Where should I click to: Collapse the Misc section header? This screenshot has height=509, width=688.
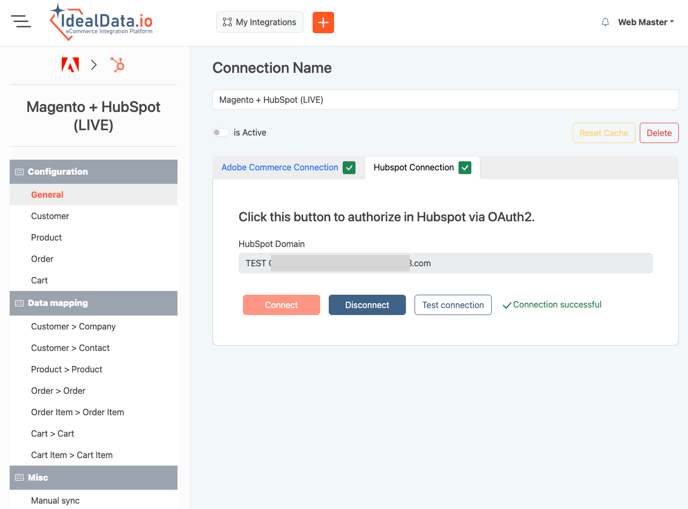pyautogui.click(x=94, y=478)
